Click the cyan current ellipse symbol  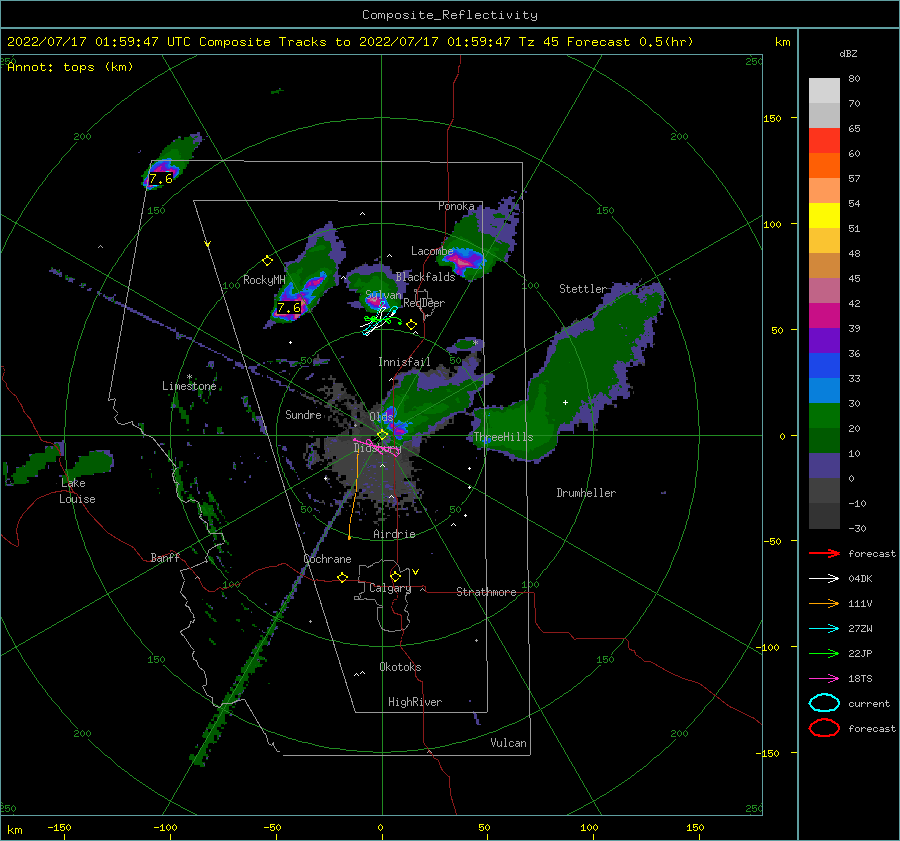824,703
